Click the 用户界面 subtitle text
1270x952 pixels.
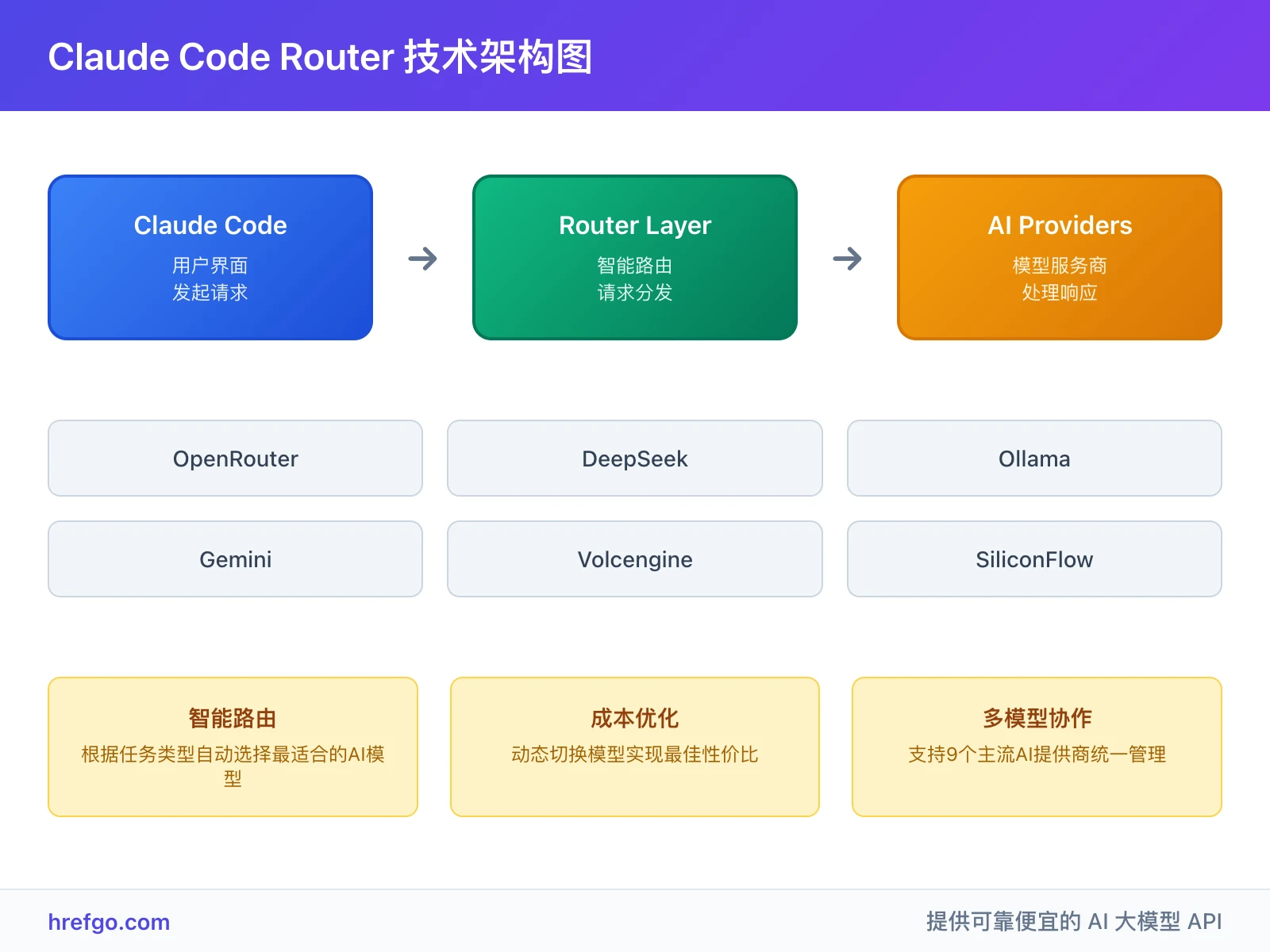(x=210, y=266)
